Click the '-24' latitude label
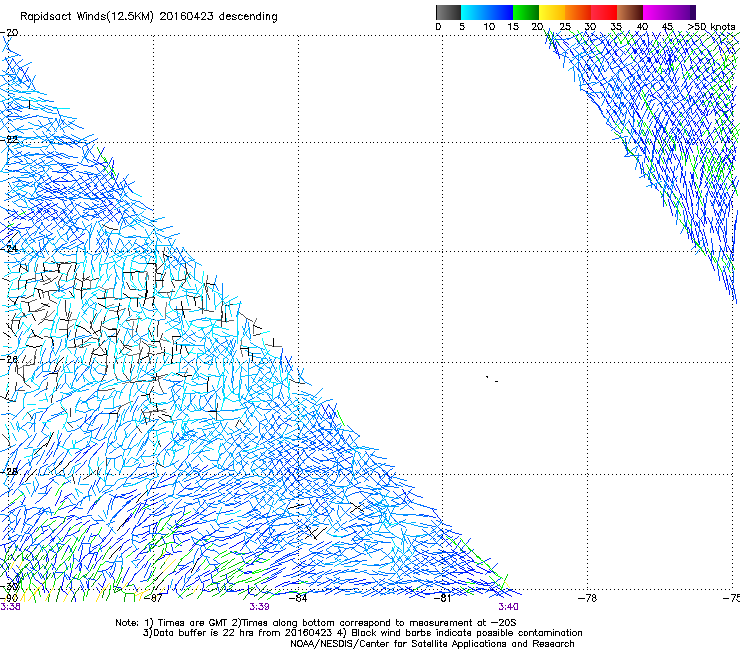This screenshot has width=740, height=650. click(9, 248)
